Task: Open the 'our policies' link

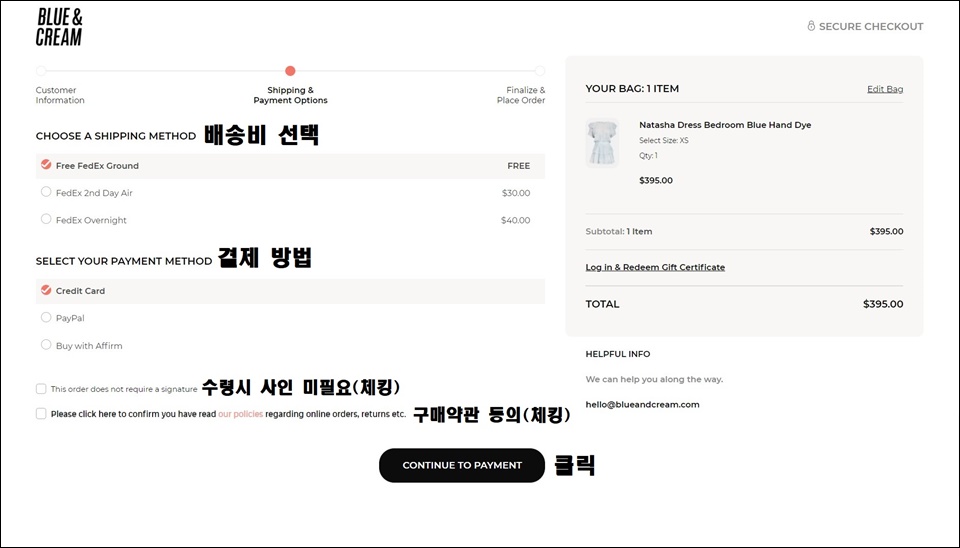Action: pos(241,414)
